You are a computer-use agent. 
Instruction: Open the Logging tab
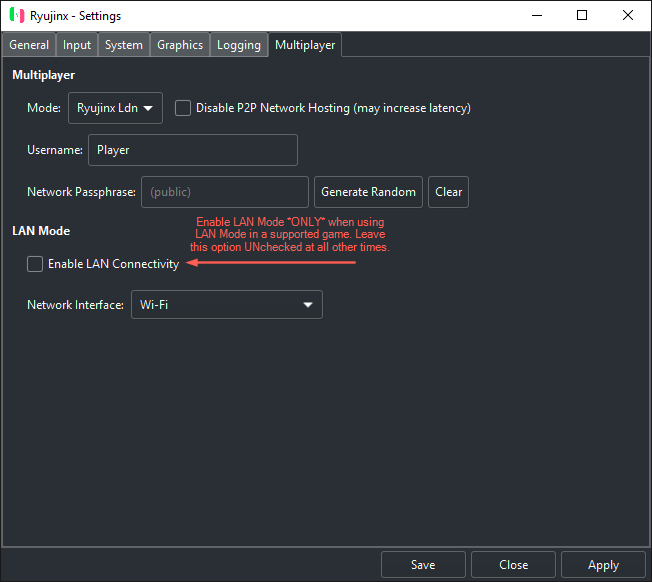pos(239,44)
